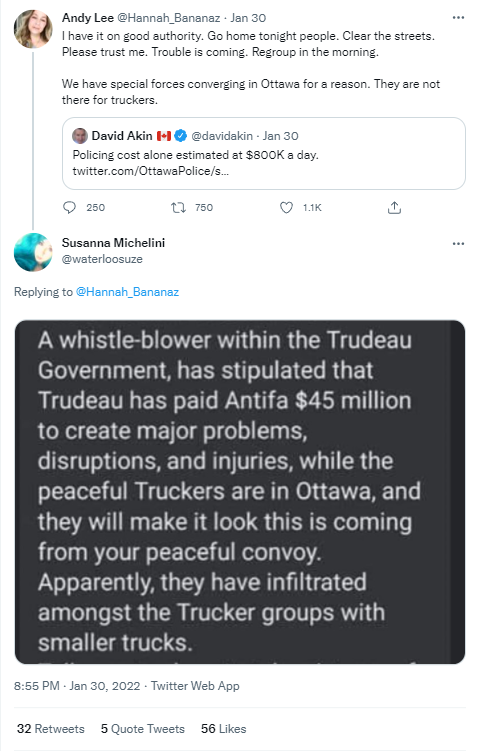View Andy Lee's profile picture
Viewport: 479px width, 751px height.
(x=33, y=29)
